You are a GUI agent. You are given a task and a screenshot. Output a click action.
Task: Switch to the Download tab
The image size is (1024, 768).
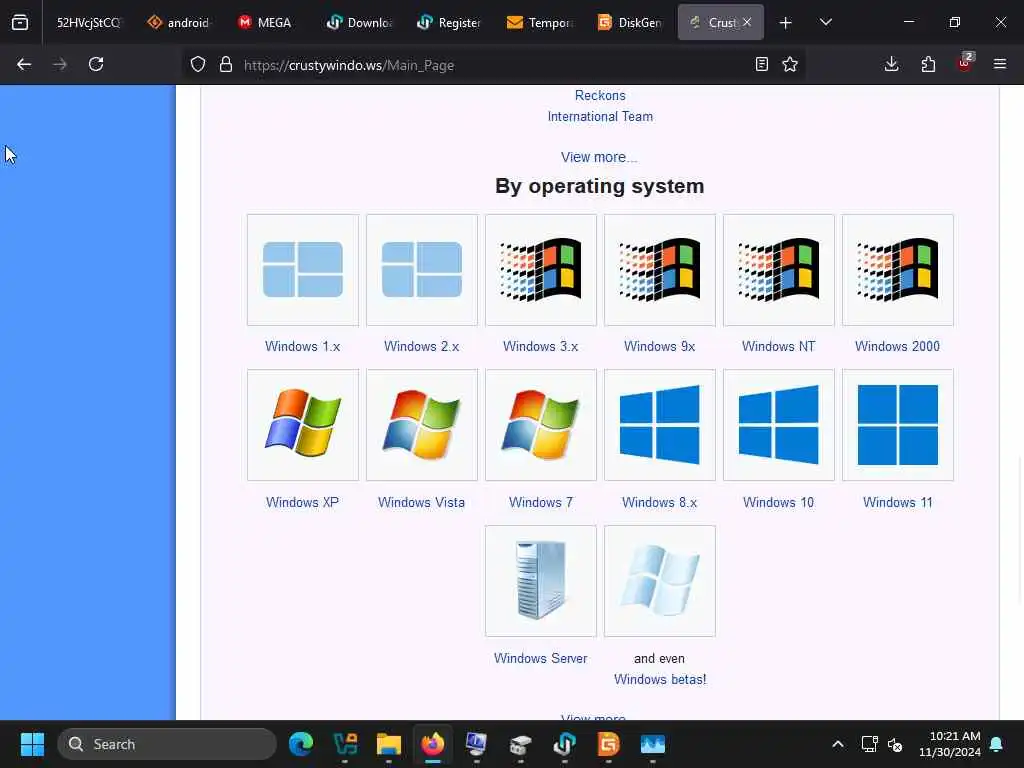pos(360,22)
